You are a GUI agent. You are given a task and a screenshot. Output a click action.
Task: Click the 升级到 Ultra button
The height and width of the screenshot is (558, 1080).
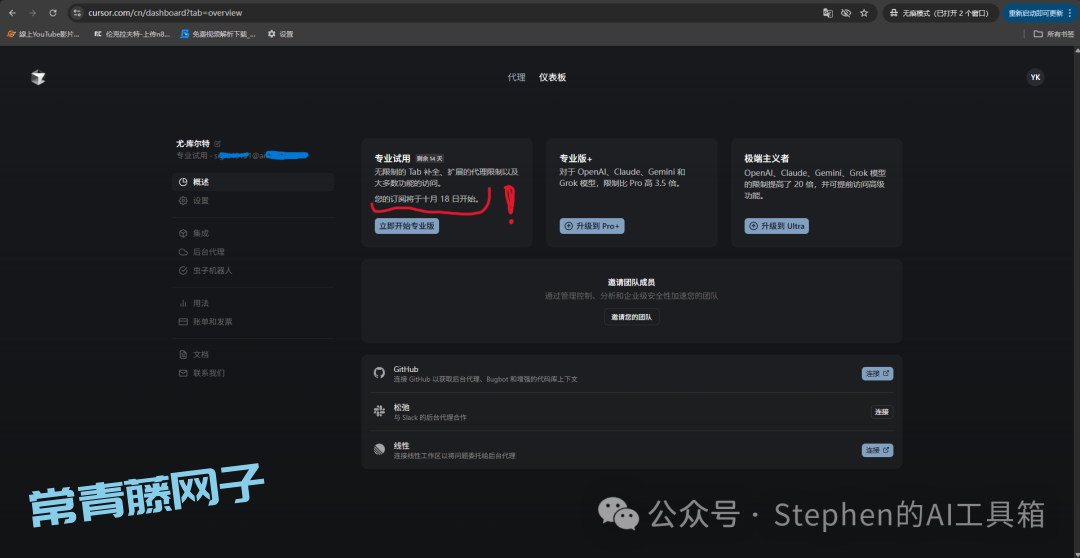point(776,226)
